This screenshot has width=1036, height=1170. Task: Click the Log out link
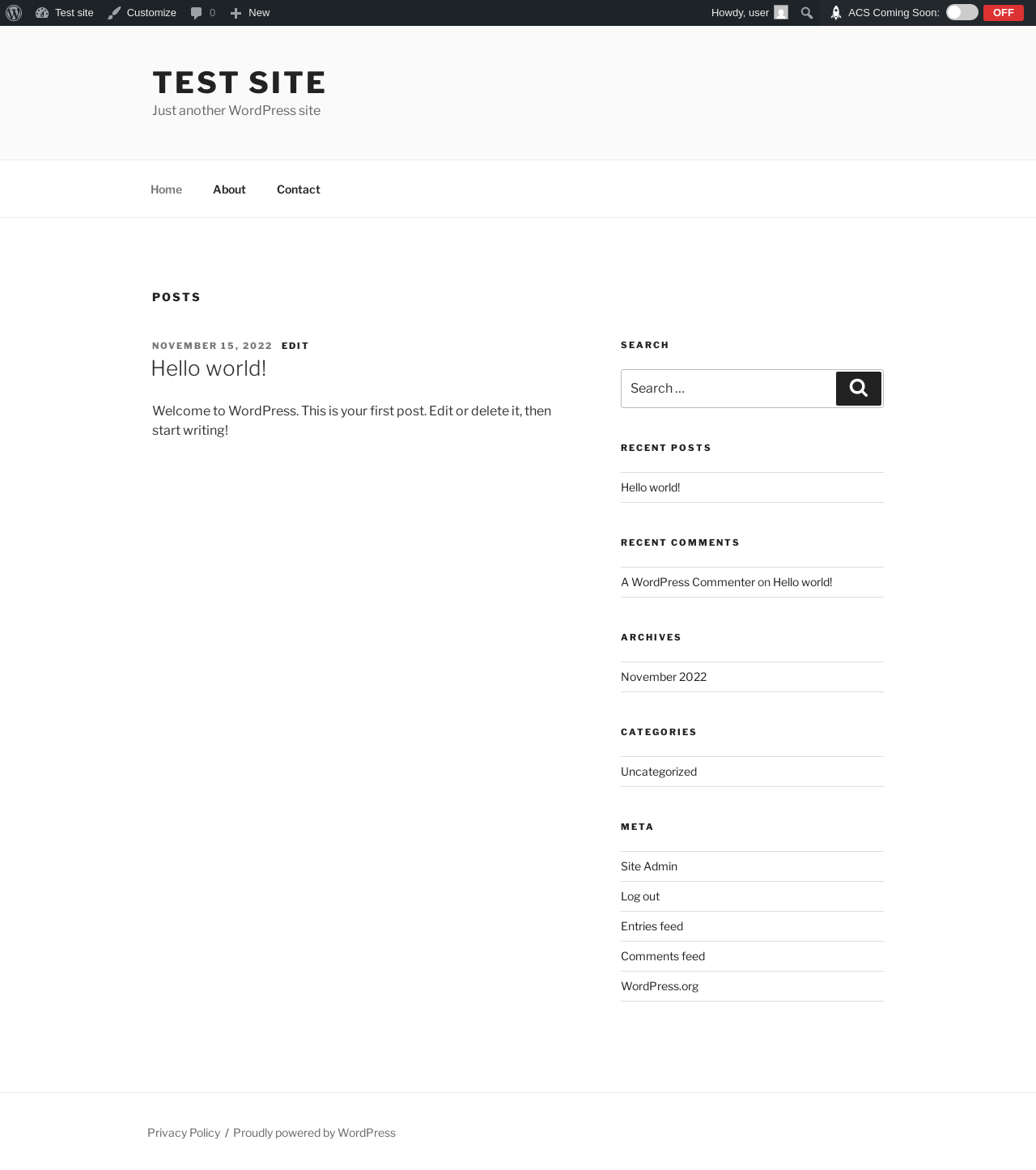pos(640,896)
